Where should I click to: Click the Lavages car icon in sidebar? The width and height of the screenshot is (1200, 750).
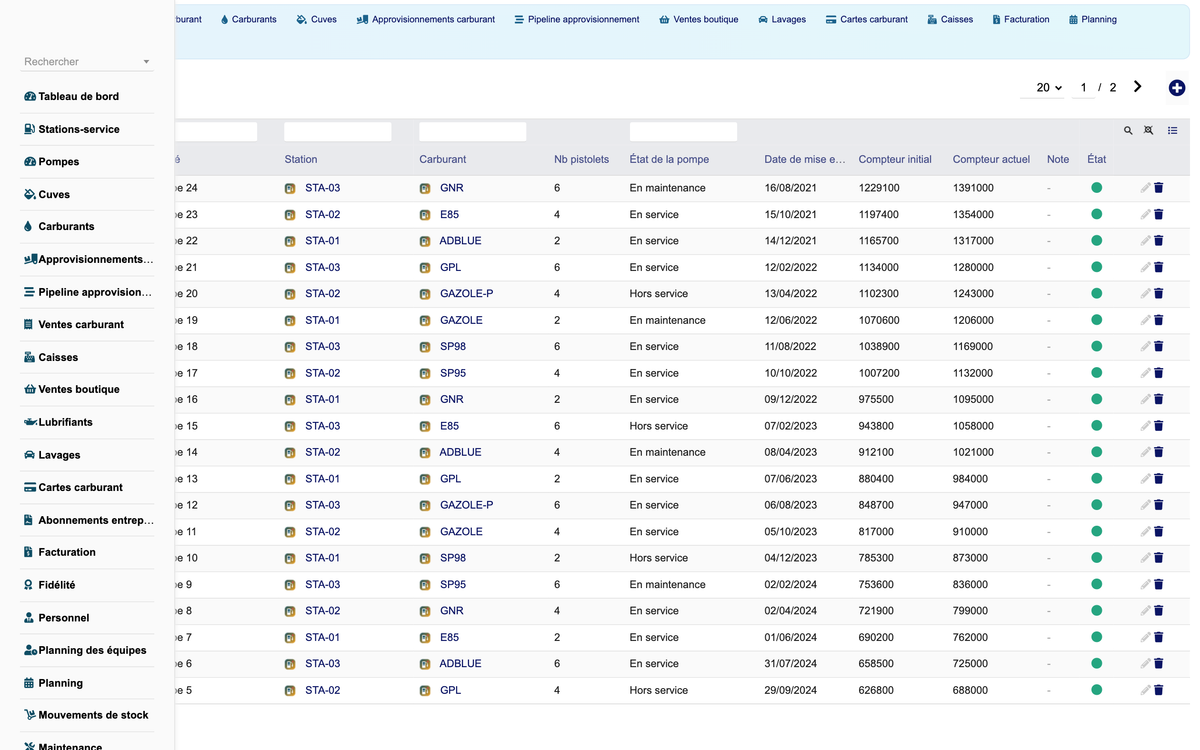click(x=30, y=455)
